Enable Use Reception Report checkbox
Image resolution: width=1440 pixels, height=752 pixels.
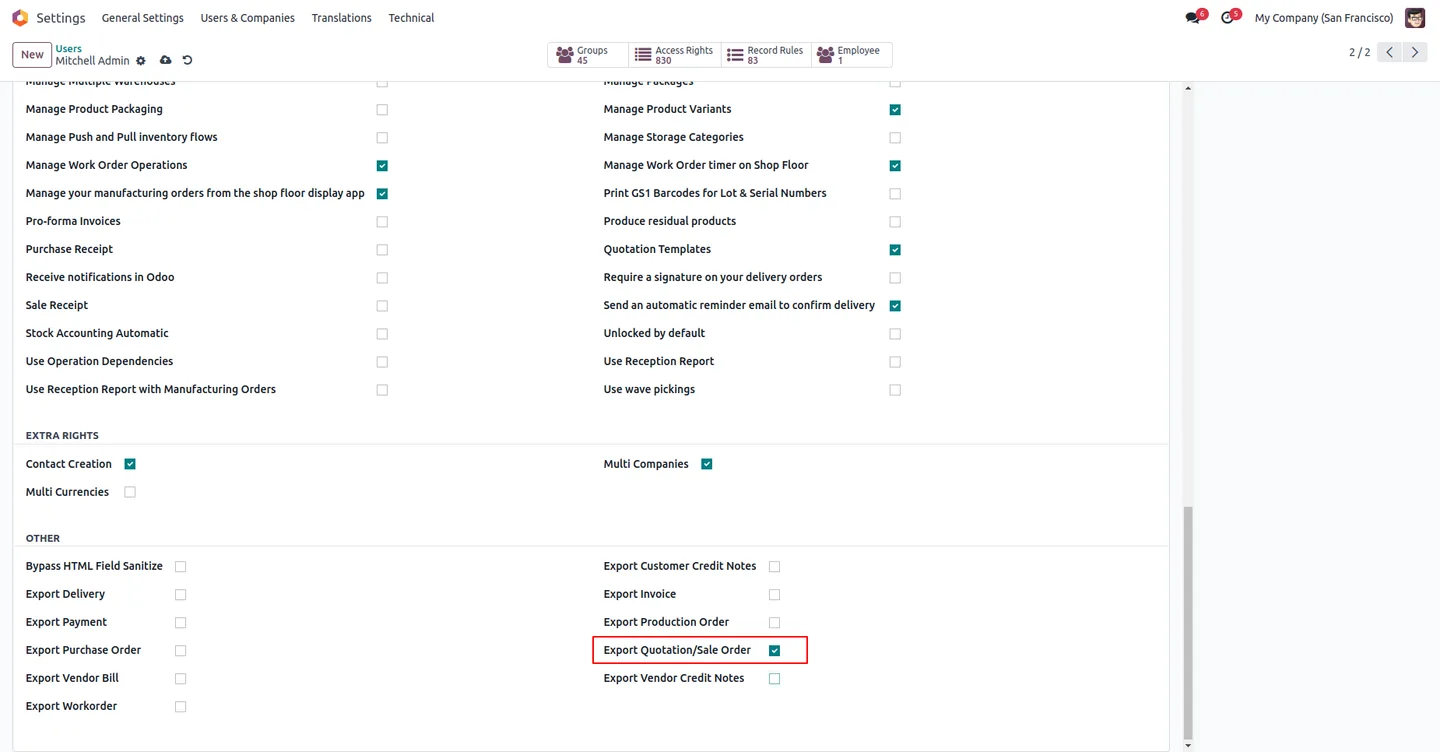(895, 362)
